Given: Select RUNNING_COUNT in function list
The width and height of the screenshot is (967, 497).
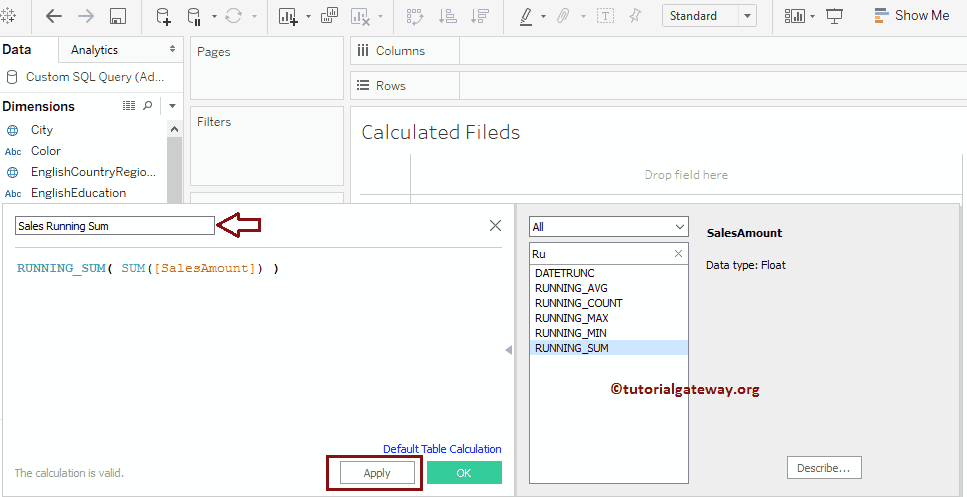Looking at the screenshot, I should point(609,303).
